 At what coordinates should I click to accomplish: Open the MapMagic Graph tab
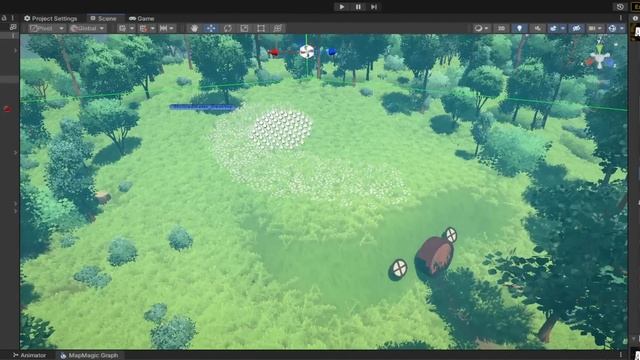click(89, 355)
